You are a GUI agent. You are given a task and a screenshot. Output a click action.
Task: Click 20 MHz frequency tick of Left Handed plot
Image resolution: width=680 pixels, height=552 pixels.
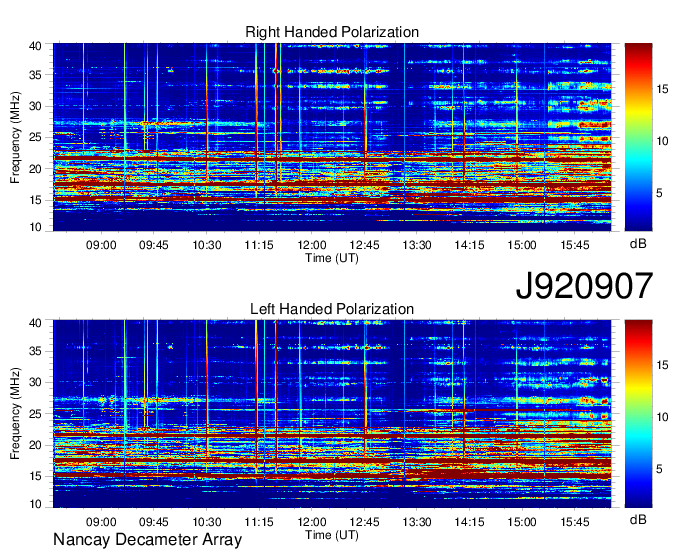pos(35,445)
